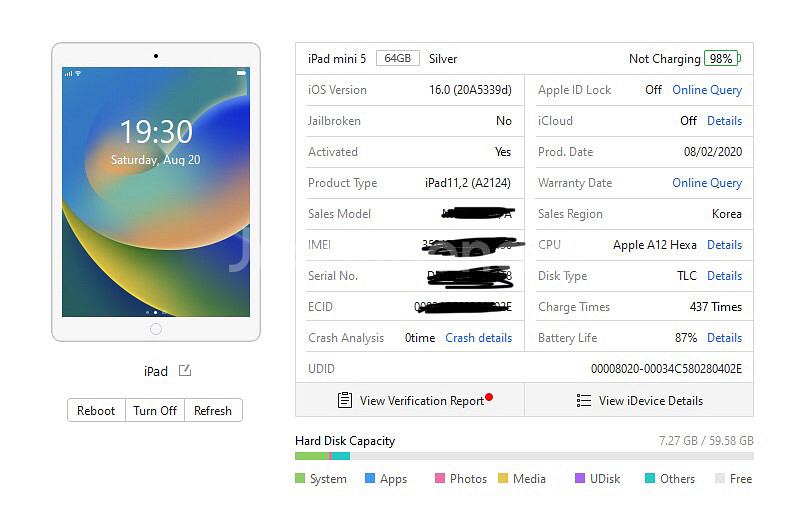This screenshot has height=512, width=806.
Task: Click the iPad mini 5 model name
Action: click(x=337, y=59)
